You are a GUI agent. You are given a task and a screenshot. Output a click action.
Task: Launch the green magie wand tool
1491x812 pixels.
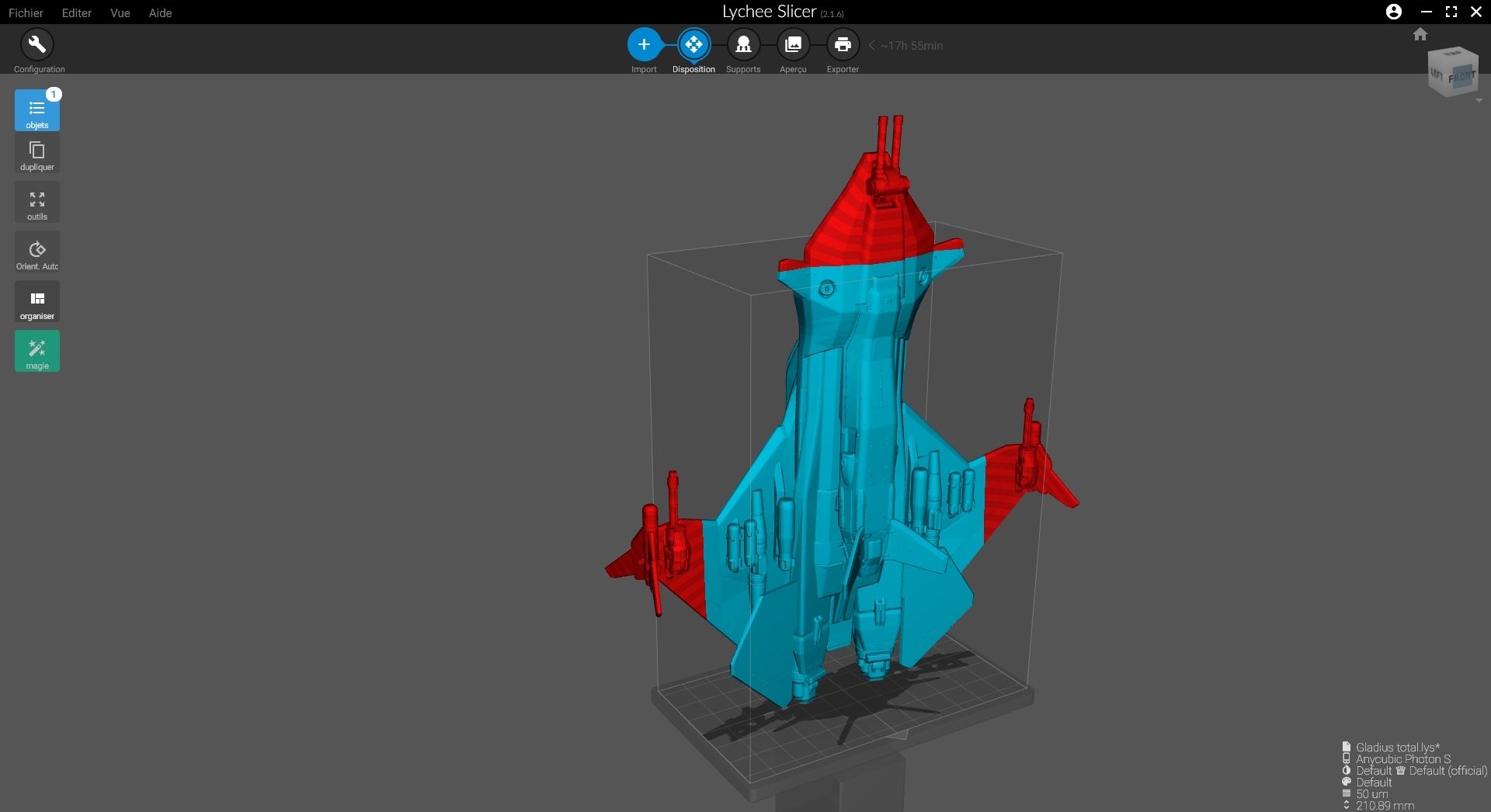click(37, 352)
